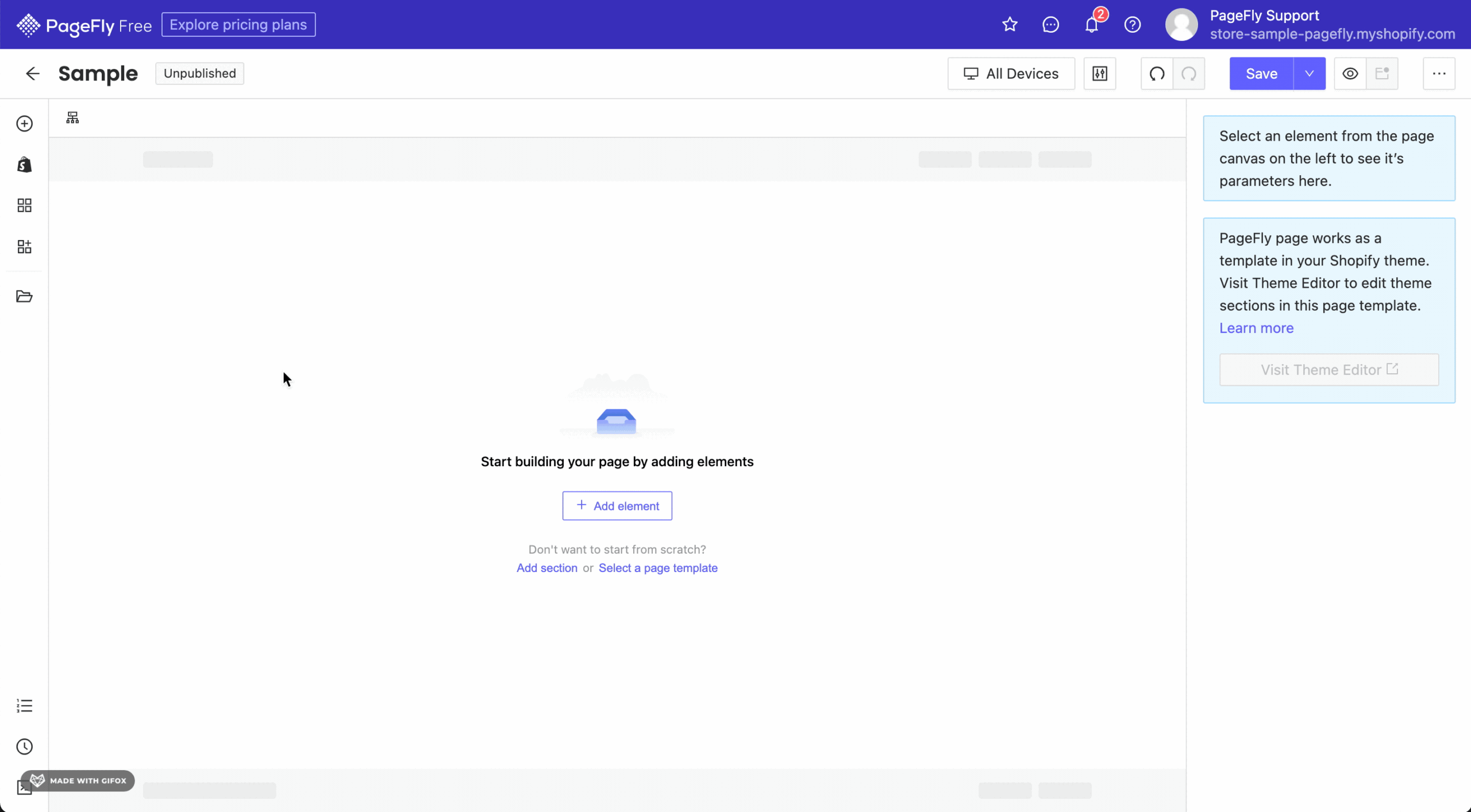Screen dimensions: 1471x812
Task: Open third-party elements grid-plus icon
Action: [24, 247]
